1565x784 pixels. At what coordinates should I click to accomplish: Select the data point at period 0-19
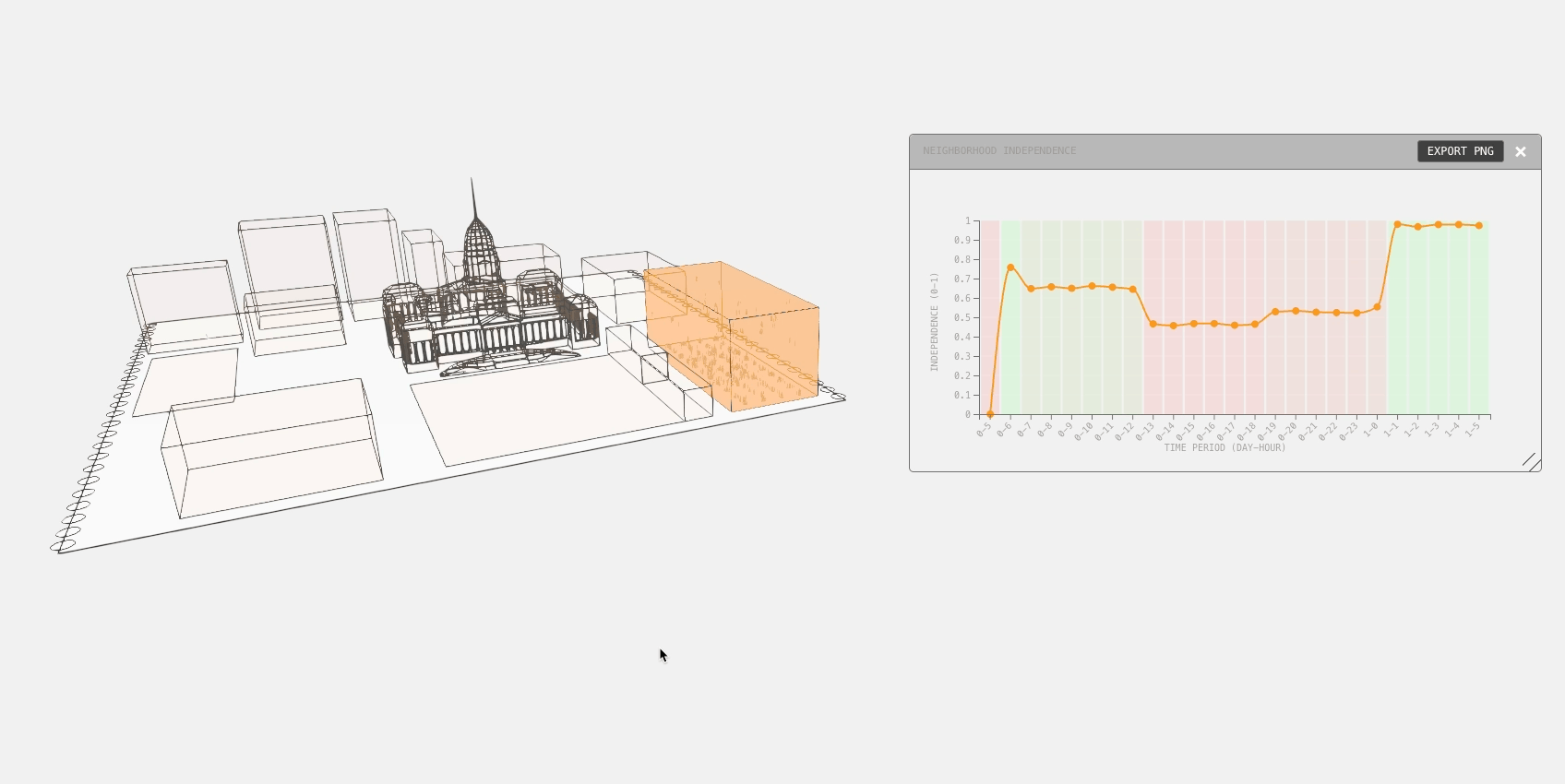point(1275,312)
